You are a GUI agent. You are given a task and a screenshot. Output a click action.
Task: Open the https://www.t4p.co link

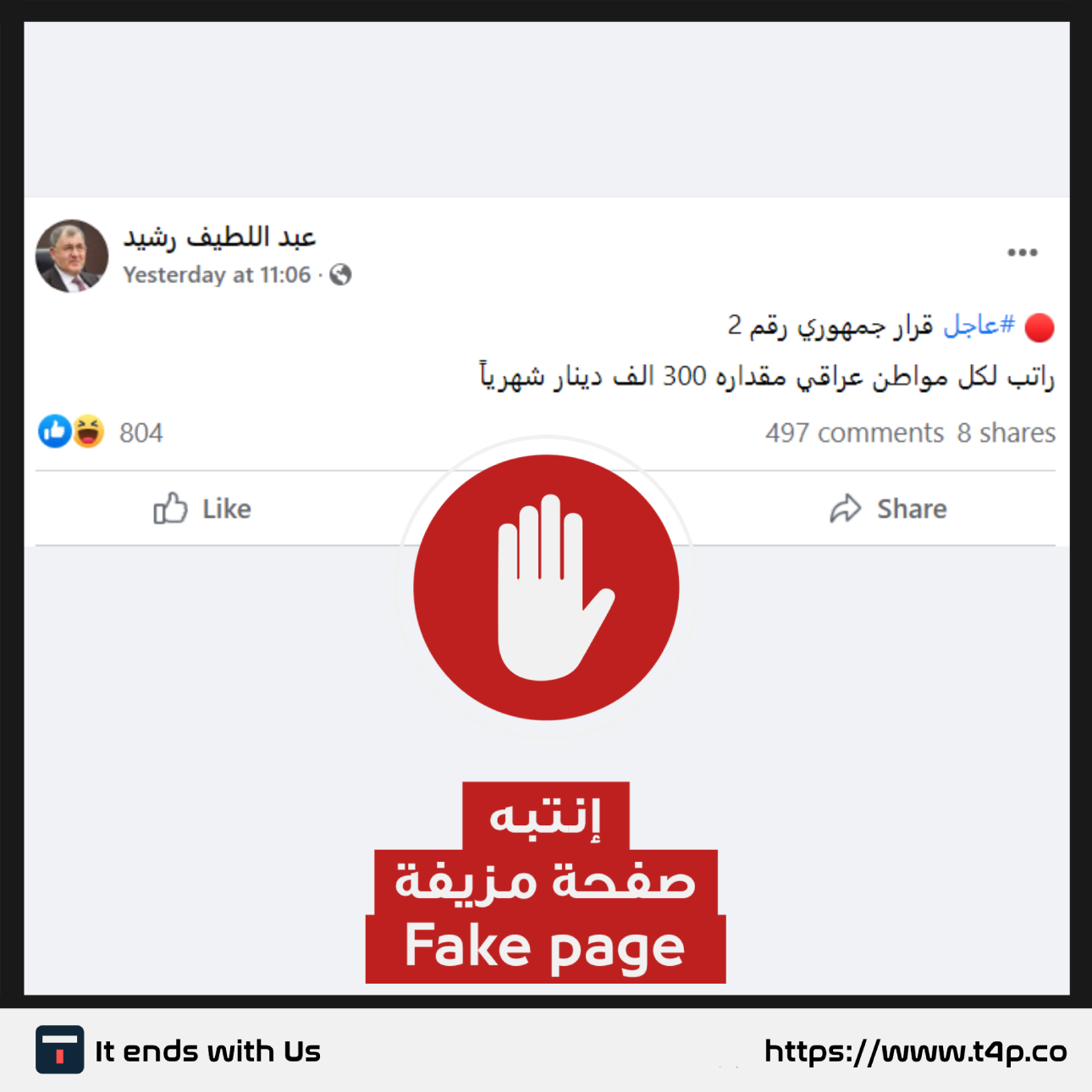pyautogui.click(x=915, y=1051)
